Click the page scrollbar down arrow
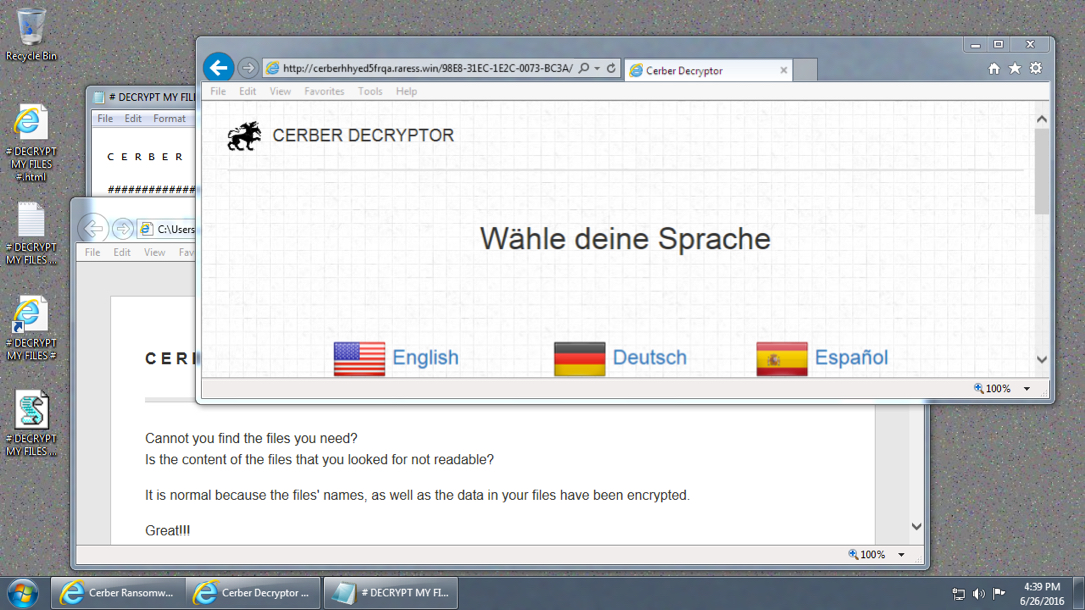 tap(1041, 360)
